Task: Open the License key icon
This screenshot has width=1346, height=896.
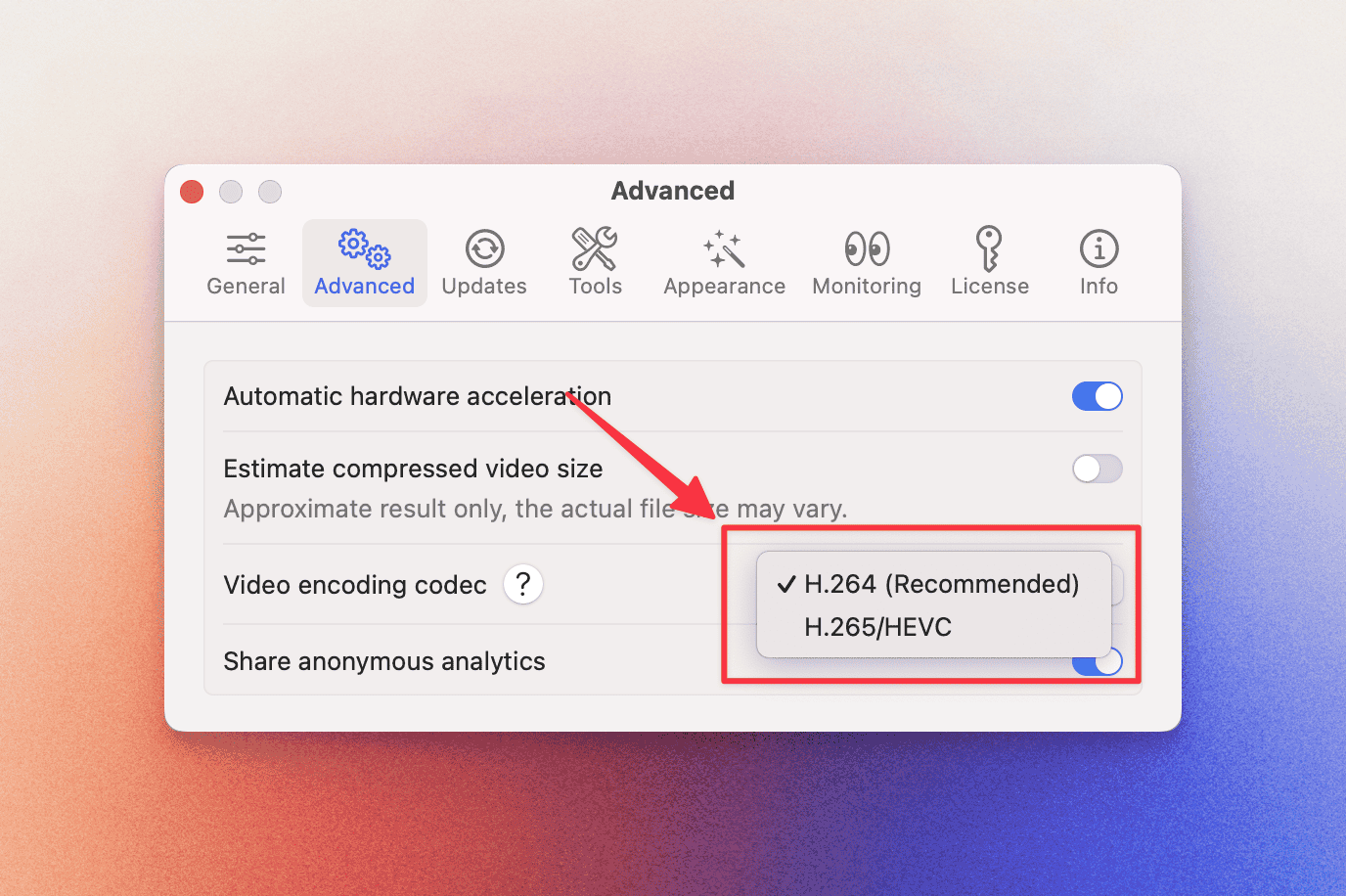Action: 989,248
